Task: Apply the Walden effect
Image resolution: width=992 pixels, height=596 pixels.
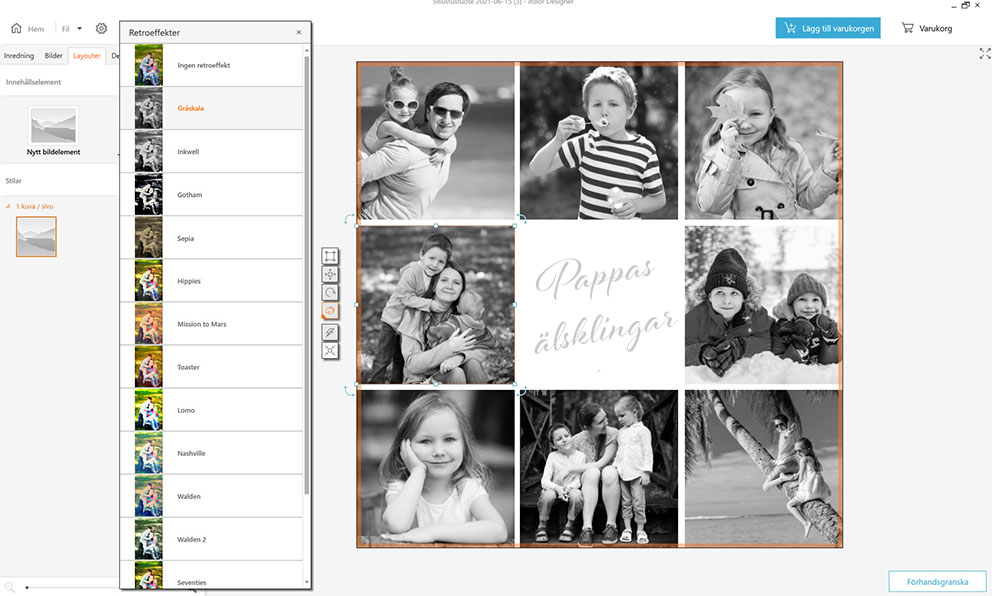Action: point(211,496)
